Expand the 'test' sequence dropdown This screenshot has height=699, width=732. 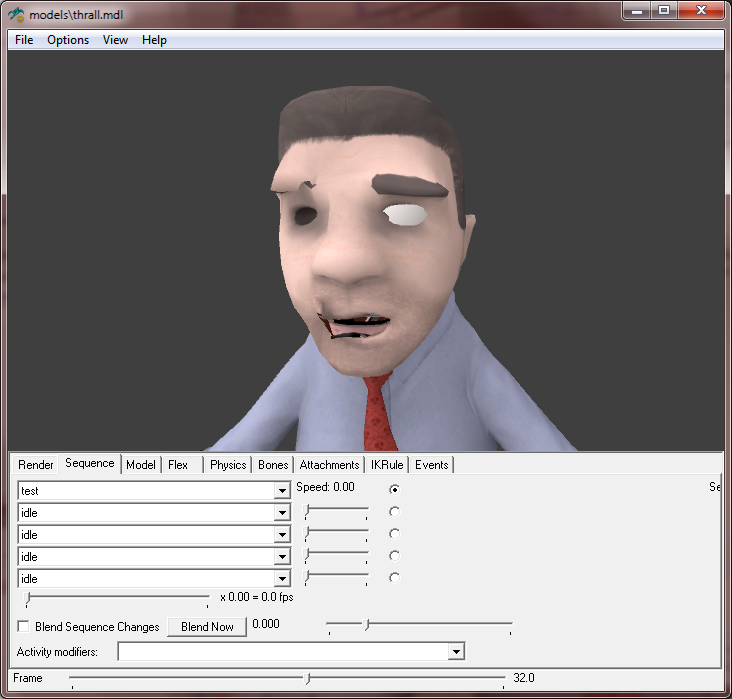click(282, 491)
